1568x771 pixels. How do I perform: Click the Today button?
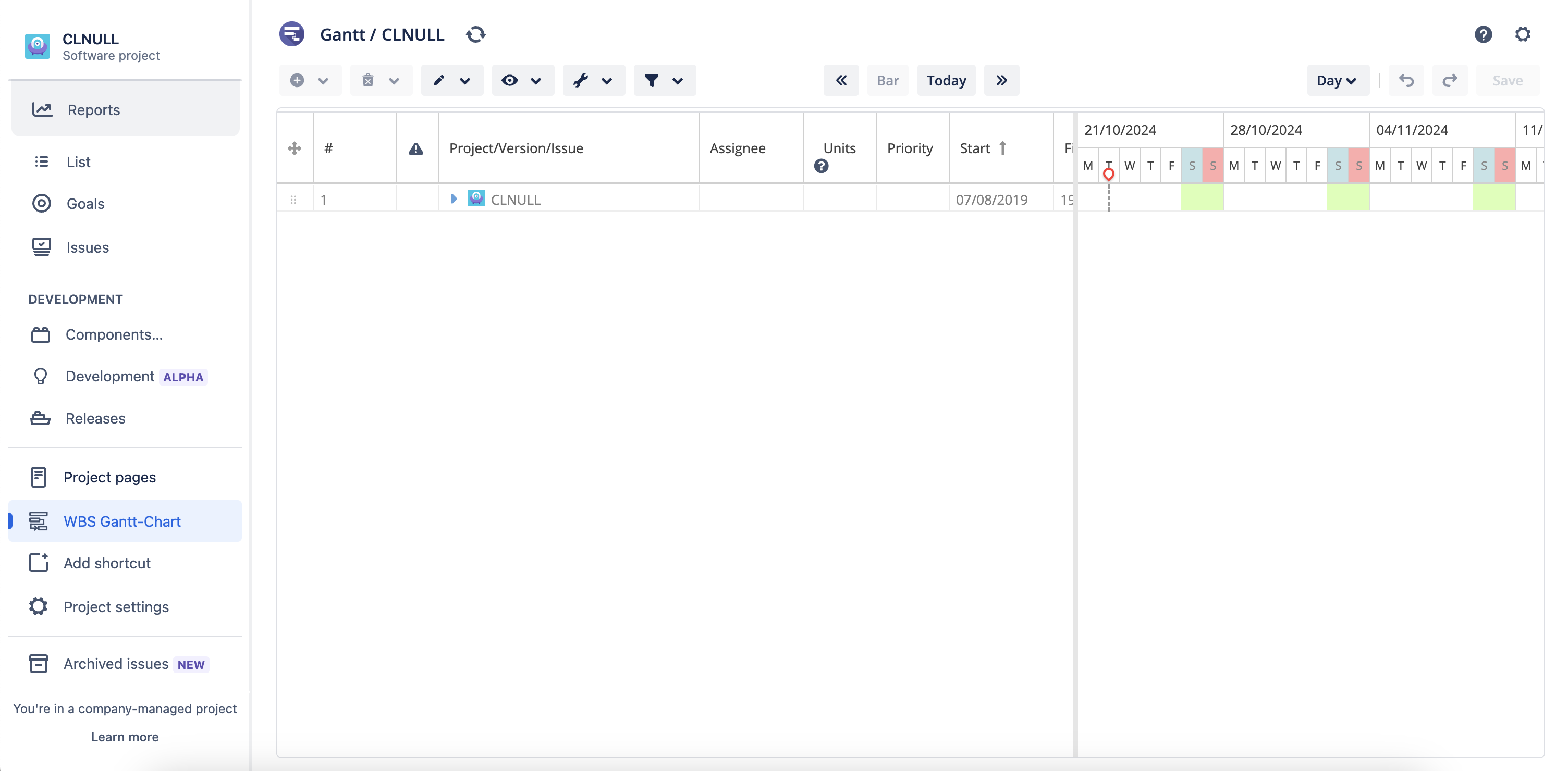(945, 80)
